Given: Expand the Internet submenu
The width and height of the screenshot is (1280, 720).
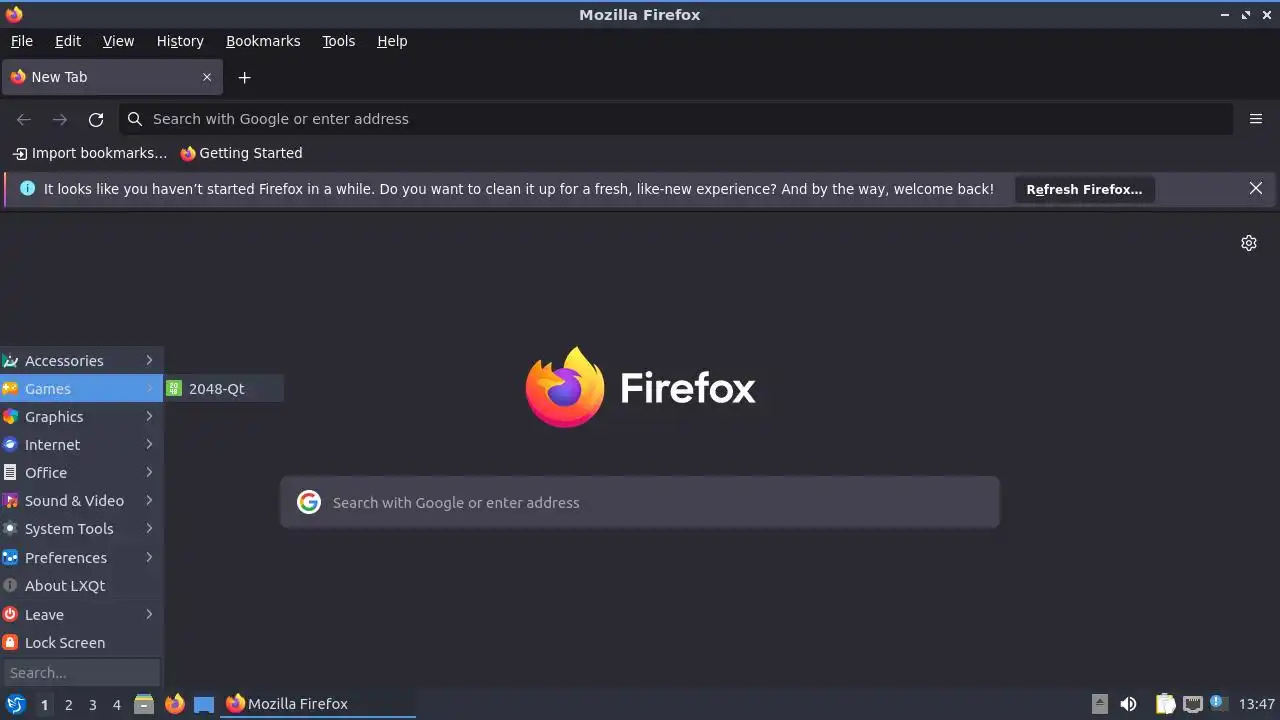Looking at the screenshot, I should pos(81,445).
